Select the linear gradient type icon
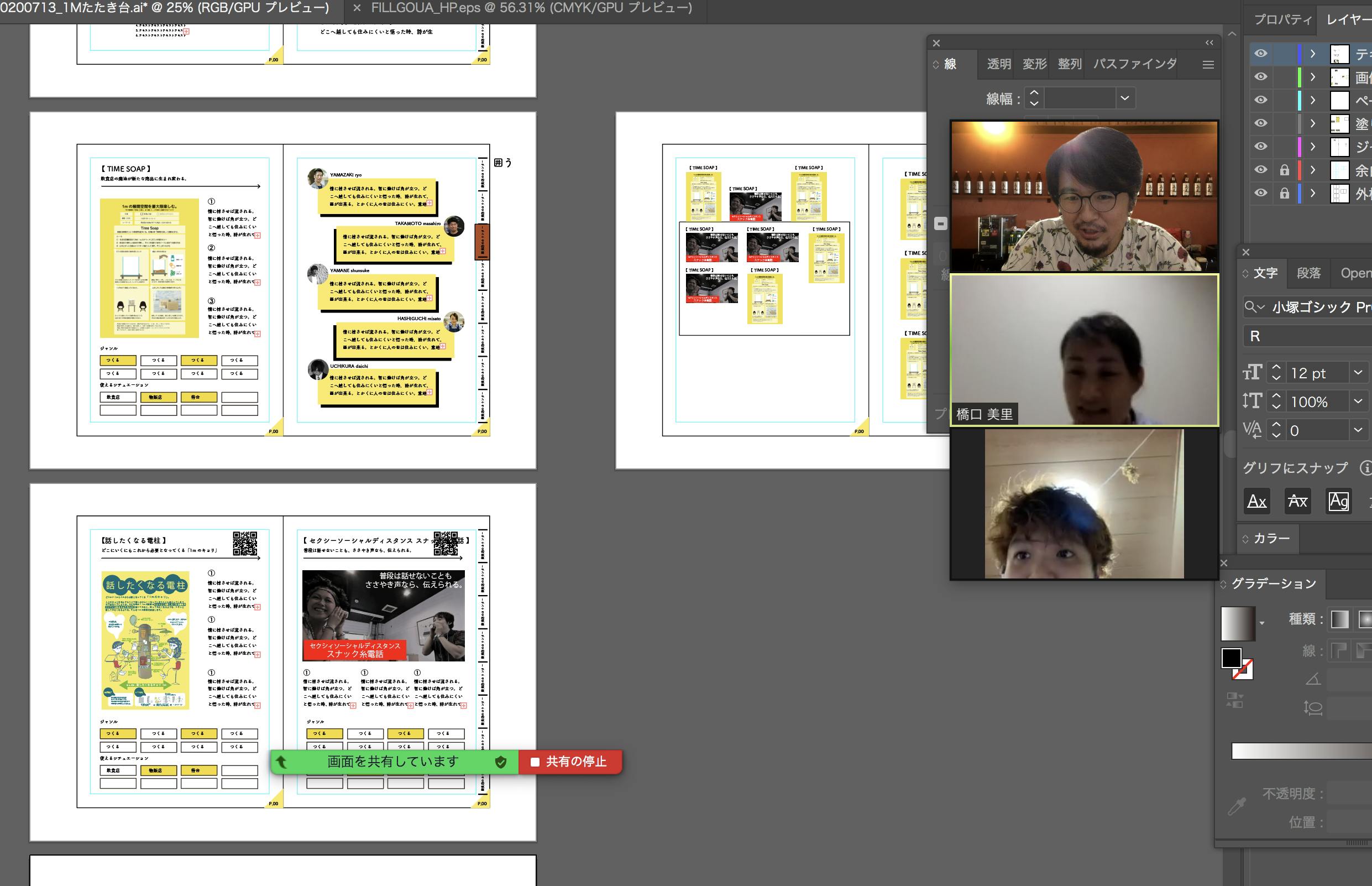This screenshot has width=1372, height=886. 1340,619
